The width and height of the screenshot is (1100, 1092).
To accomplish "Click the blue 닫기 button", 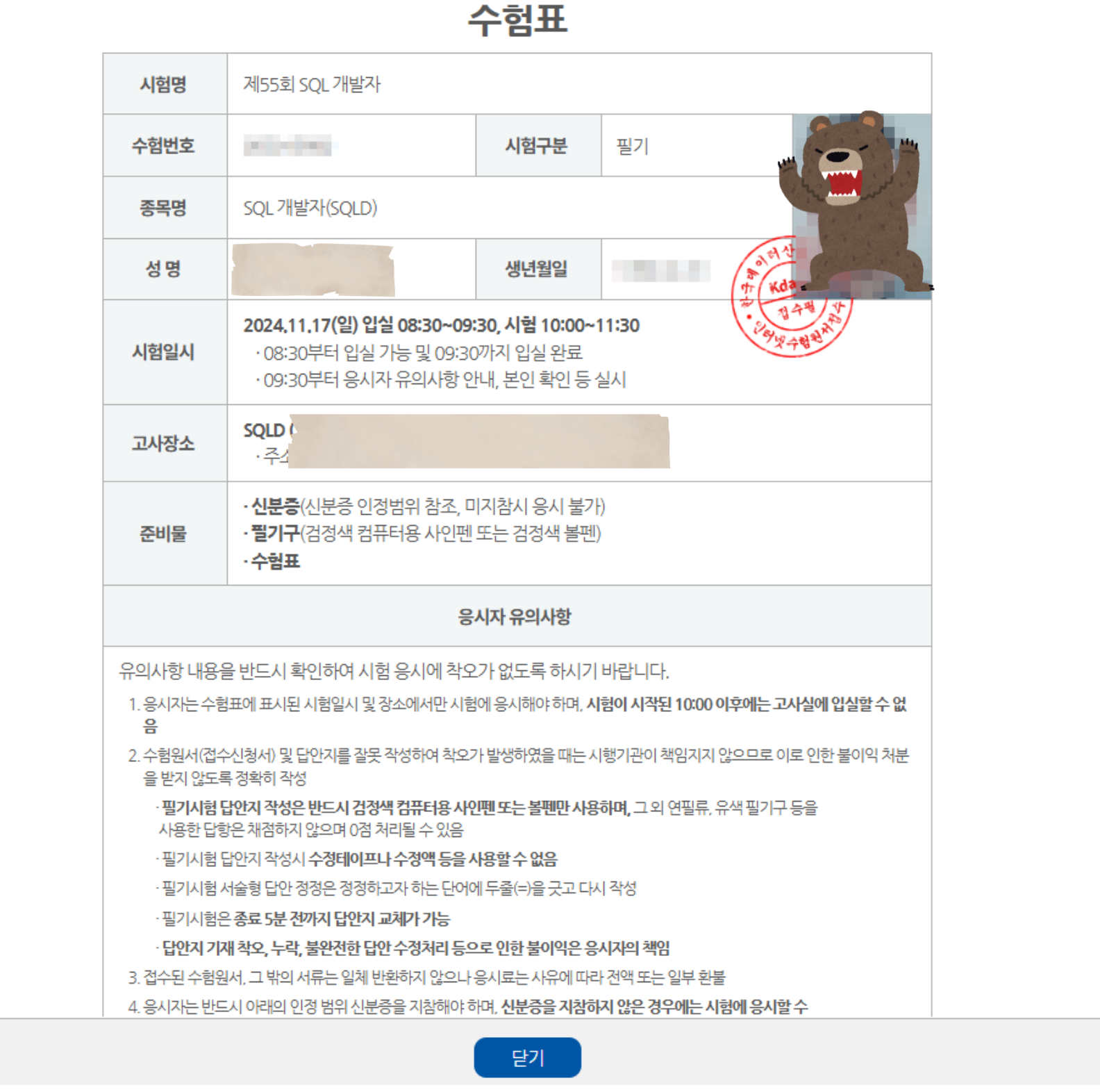I will point(527,1057).
